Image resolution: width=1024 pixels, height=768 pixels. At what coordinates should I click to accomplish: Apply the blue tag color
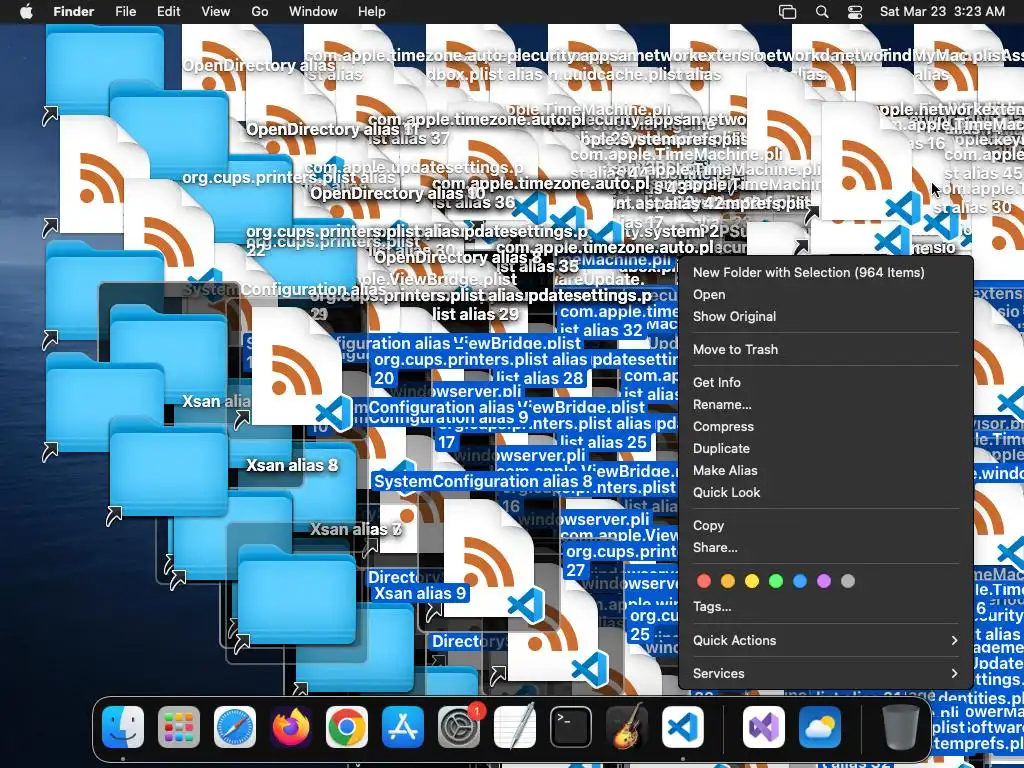click(800, 581)
